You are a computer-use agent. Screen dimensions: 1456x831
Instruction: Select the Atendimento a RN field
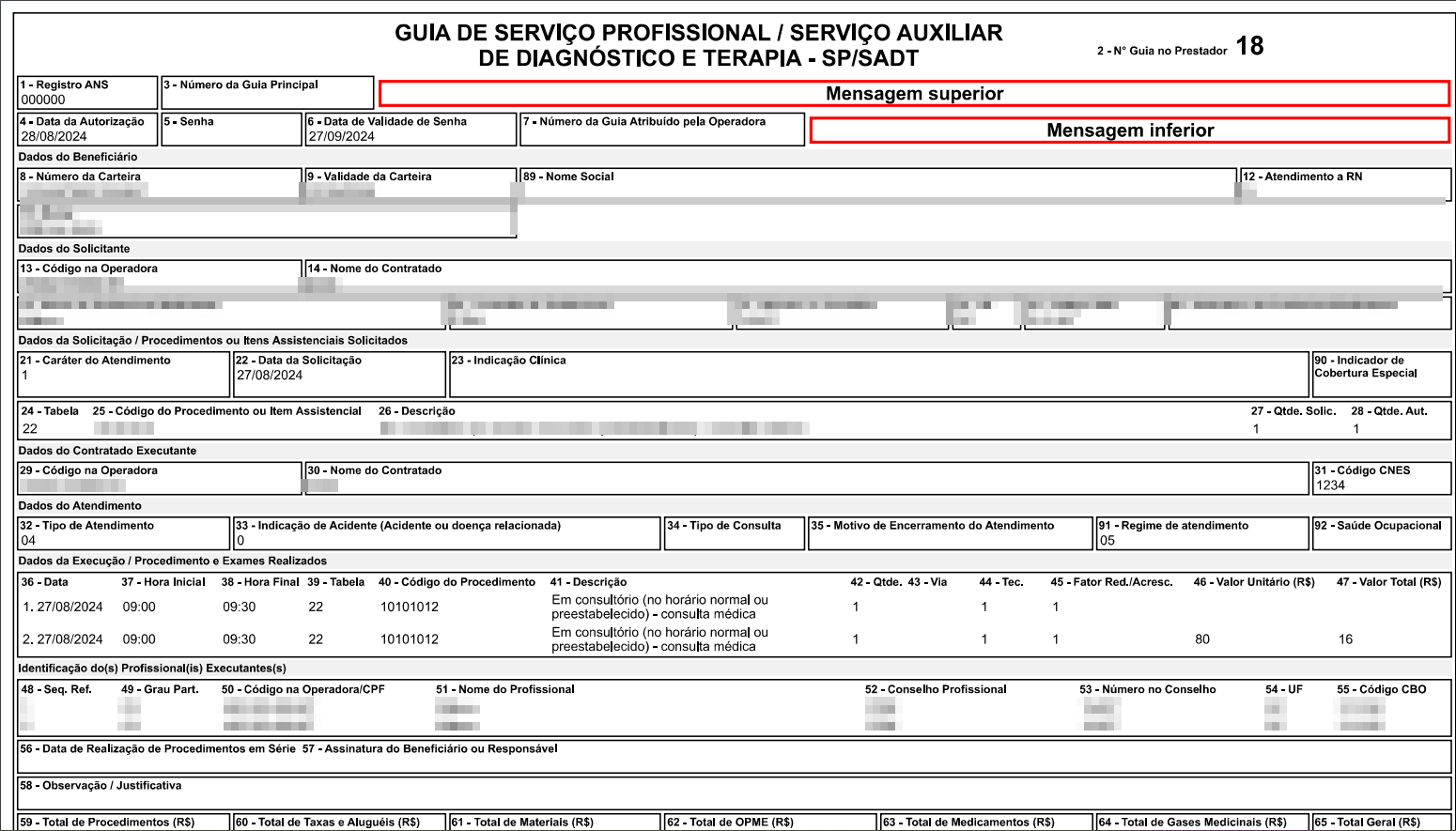click(x=1345, y=185)
